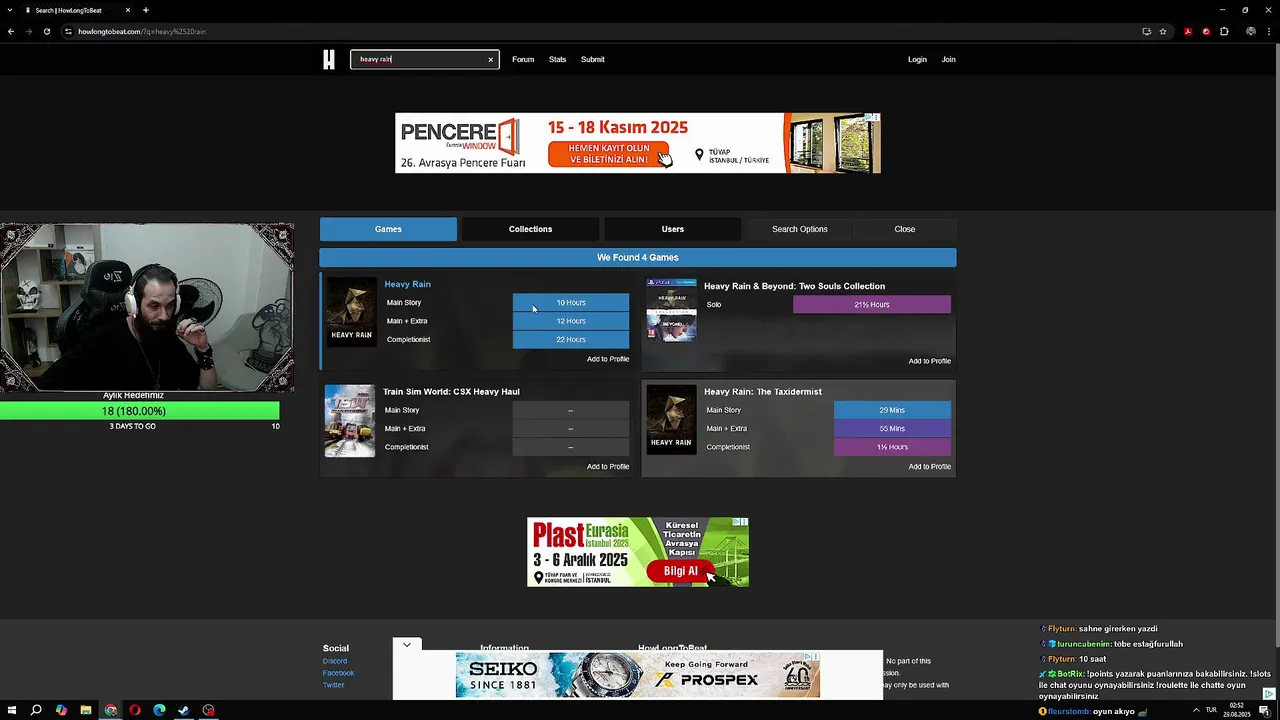Open Heavy Rain & Beyond: Two Souls Collection title

pyautogui.click(x=794, y=286)
